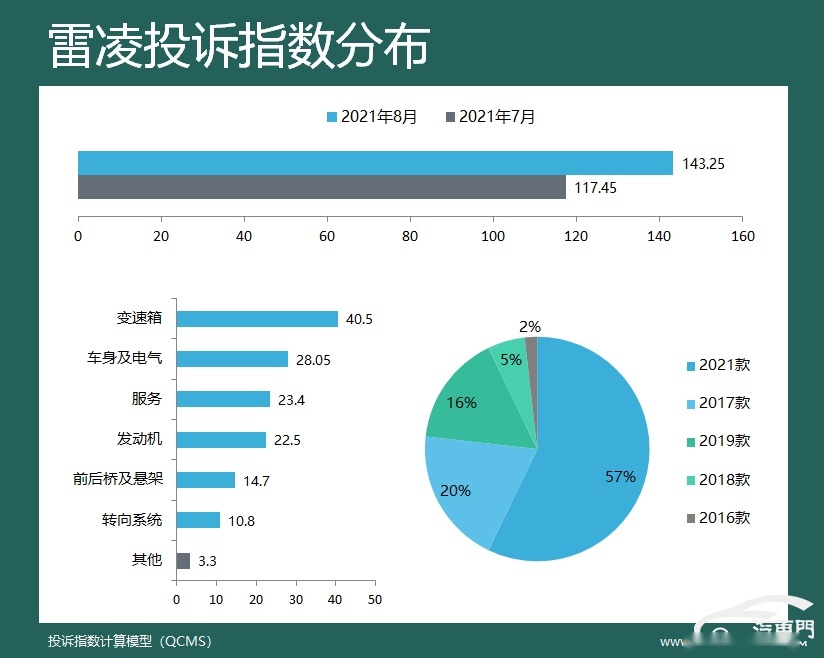This screenshot has width=824, height=658.
Task: Click the 2% pie label
Action: click(x=530, y=327)
